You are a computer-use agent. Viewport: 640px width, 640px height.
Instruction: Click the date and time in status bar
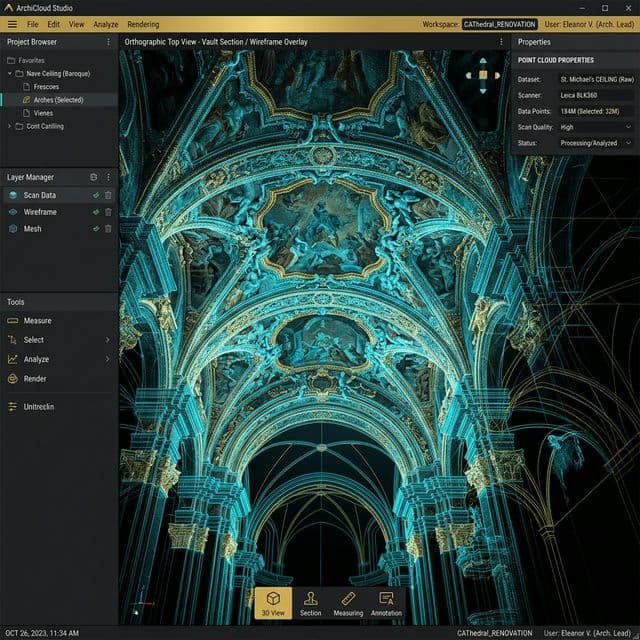(x=42, y=633)
